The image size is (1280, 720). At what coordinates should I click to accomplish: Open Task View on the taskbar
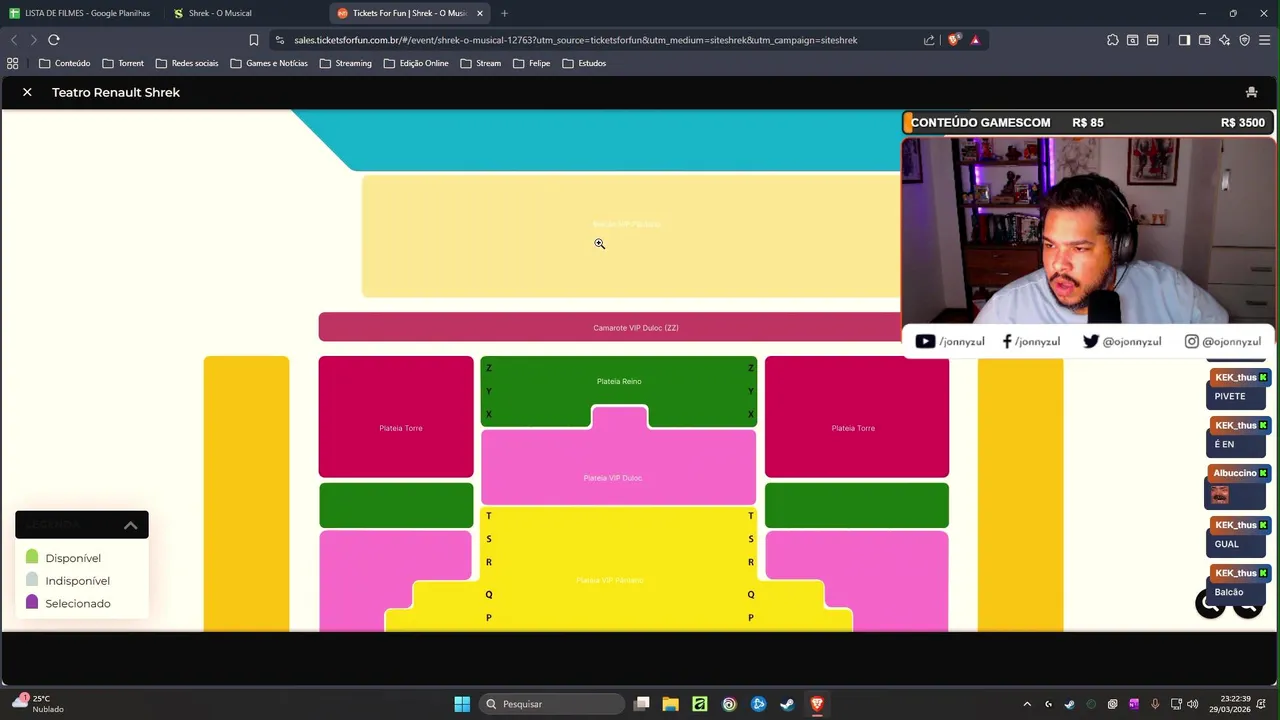[x=642, y=704]
